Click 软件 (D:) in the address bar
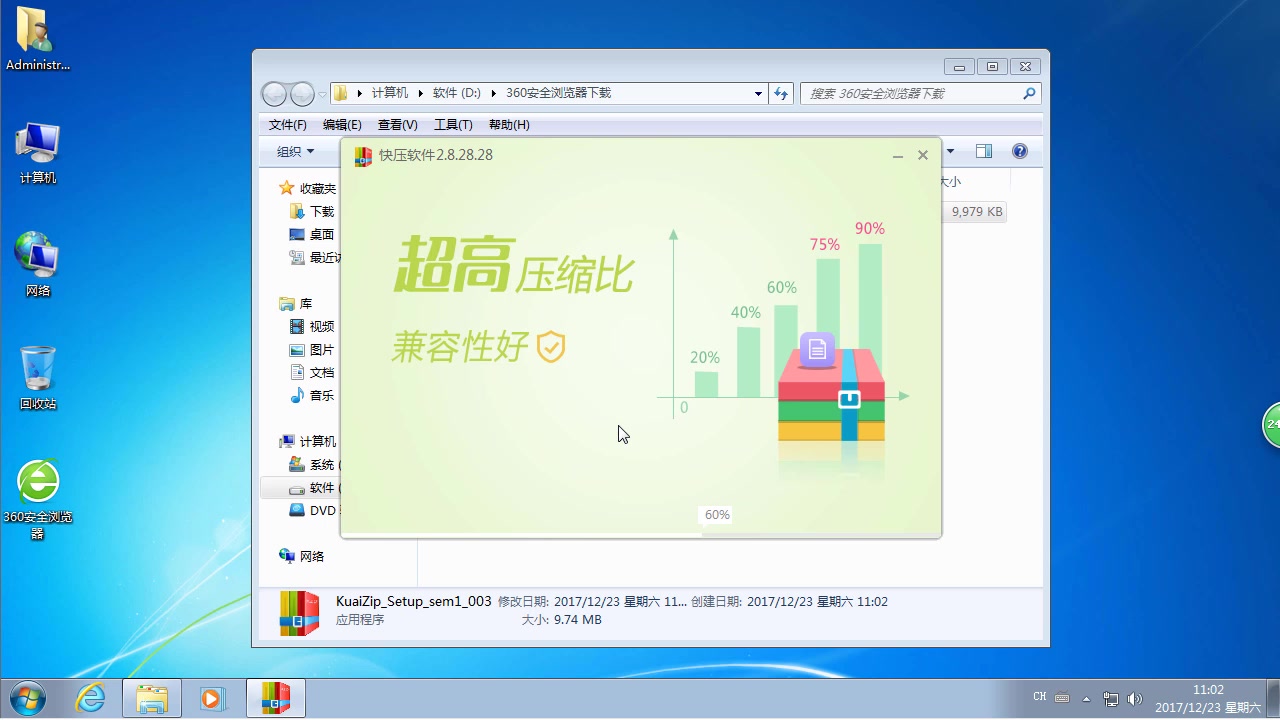Viewport: 1280px width, 720px height. pos(456,93)
